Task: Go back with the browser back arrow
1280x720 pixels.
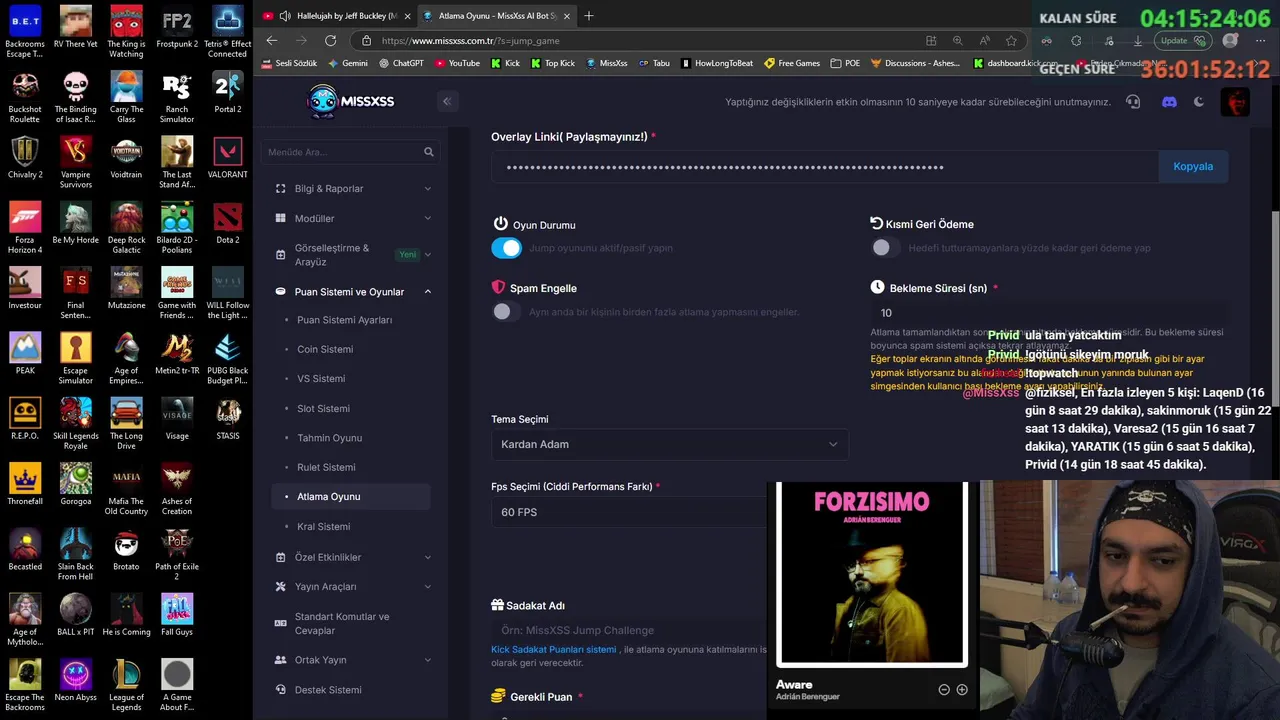Action: pos(272,41)
